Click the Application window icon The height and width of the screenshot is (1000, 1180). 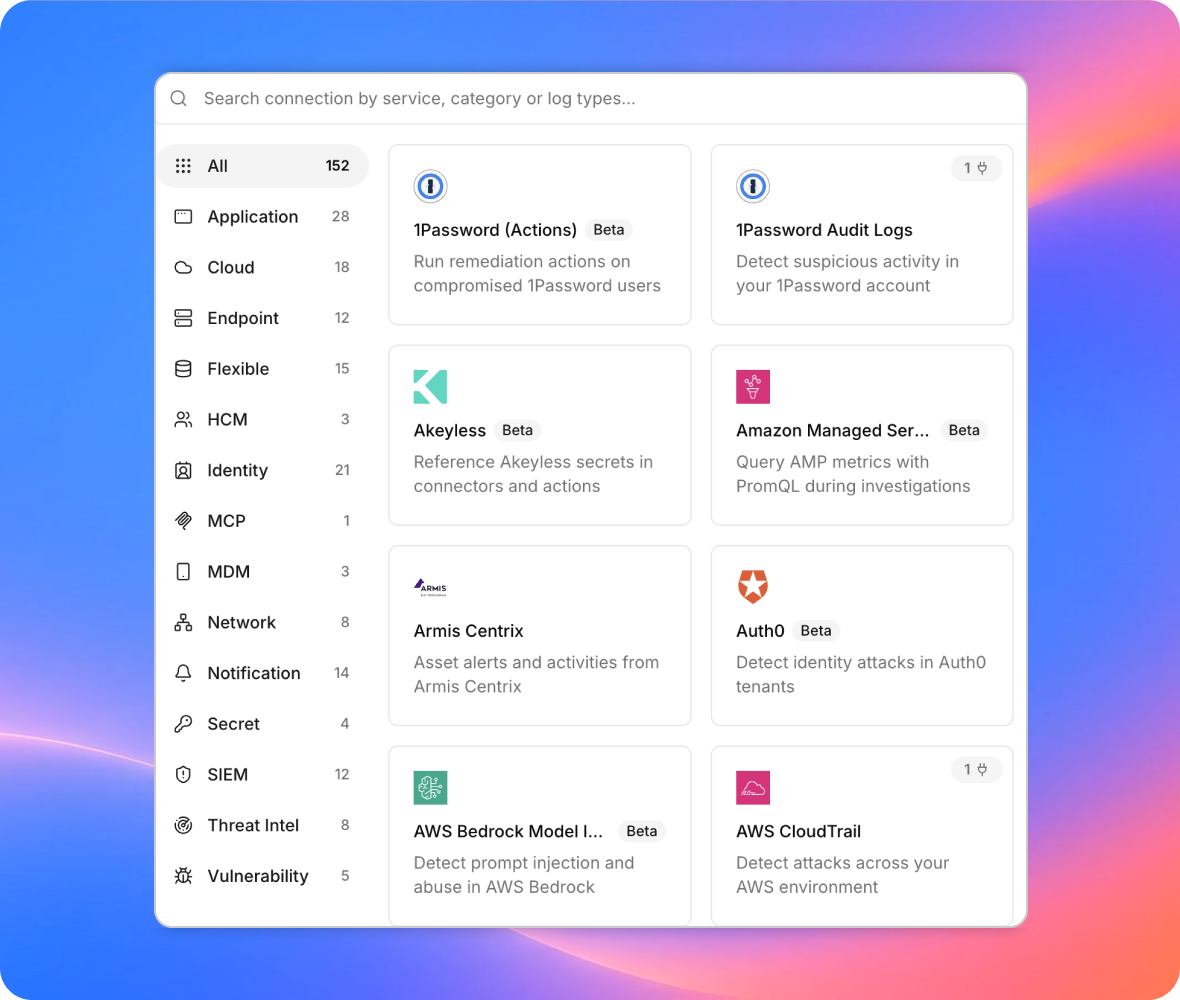pos(183,217)
